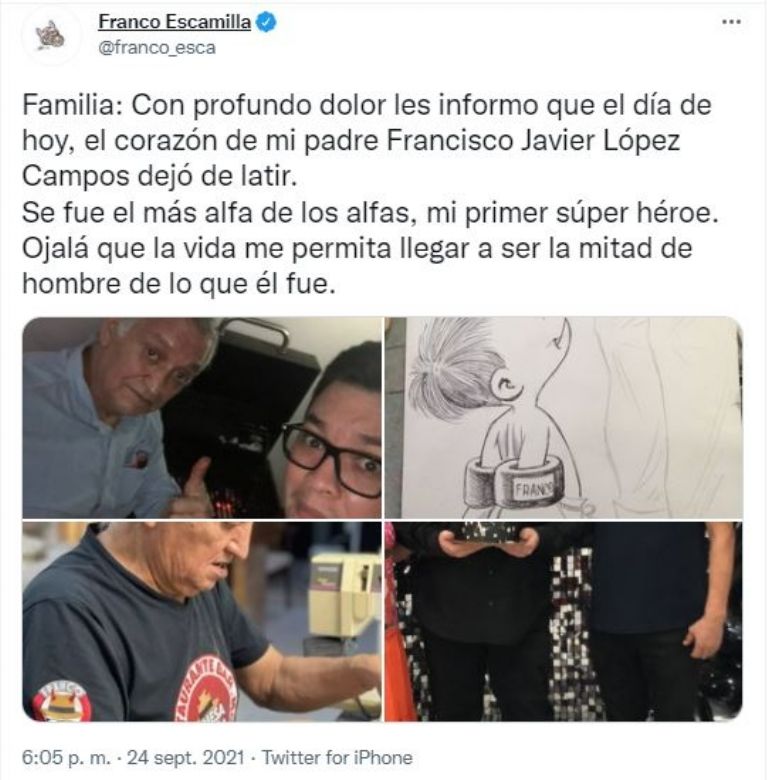This screenshot has width=768, height=780.
Task: Open Franco Escamilla's profile avatar
Action: pyautogui.click(x=51, y=36)
